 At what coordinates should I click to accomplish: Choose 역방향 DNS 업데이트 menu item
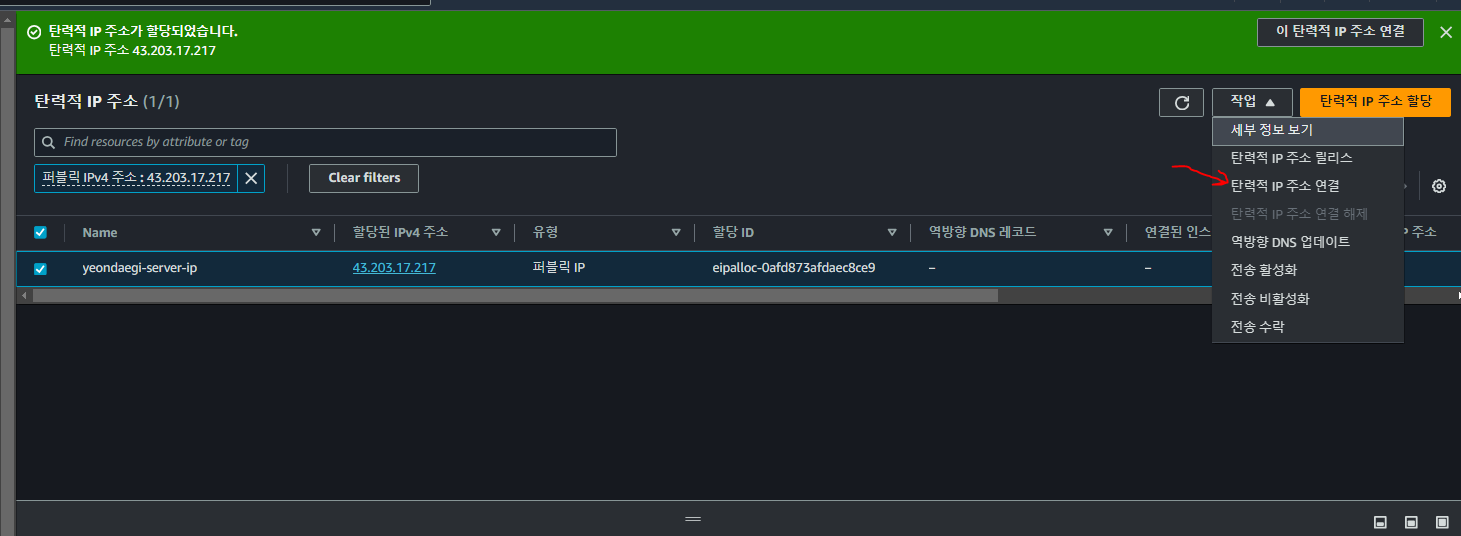click(1308, 242)
